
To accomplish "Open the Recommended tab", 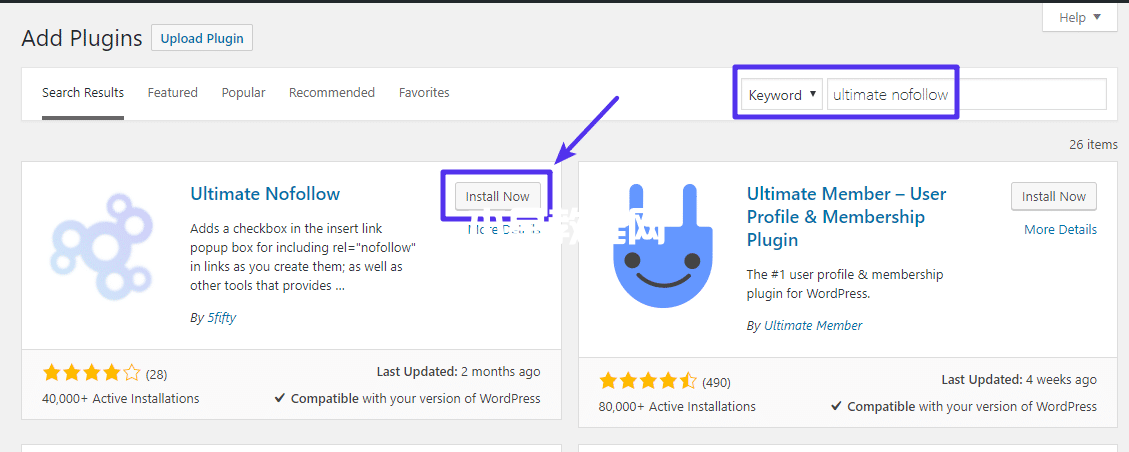I will point(332,93).
